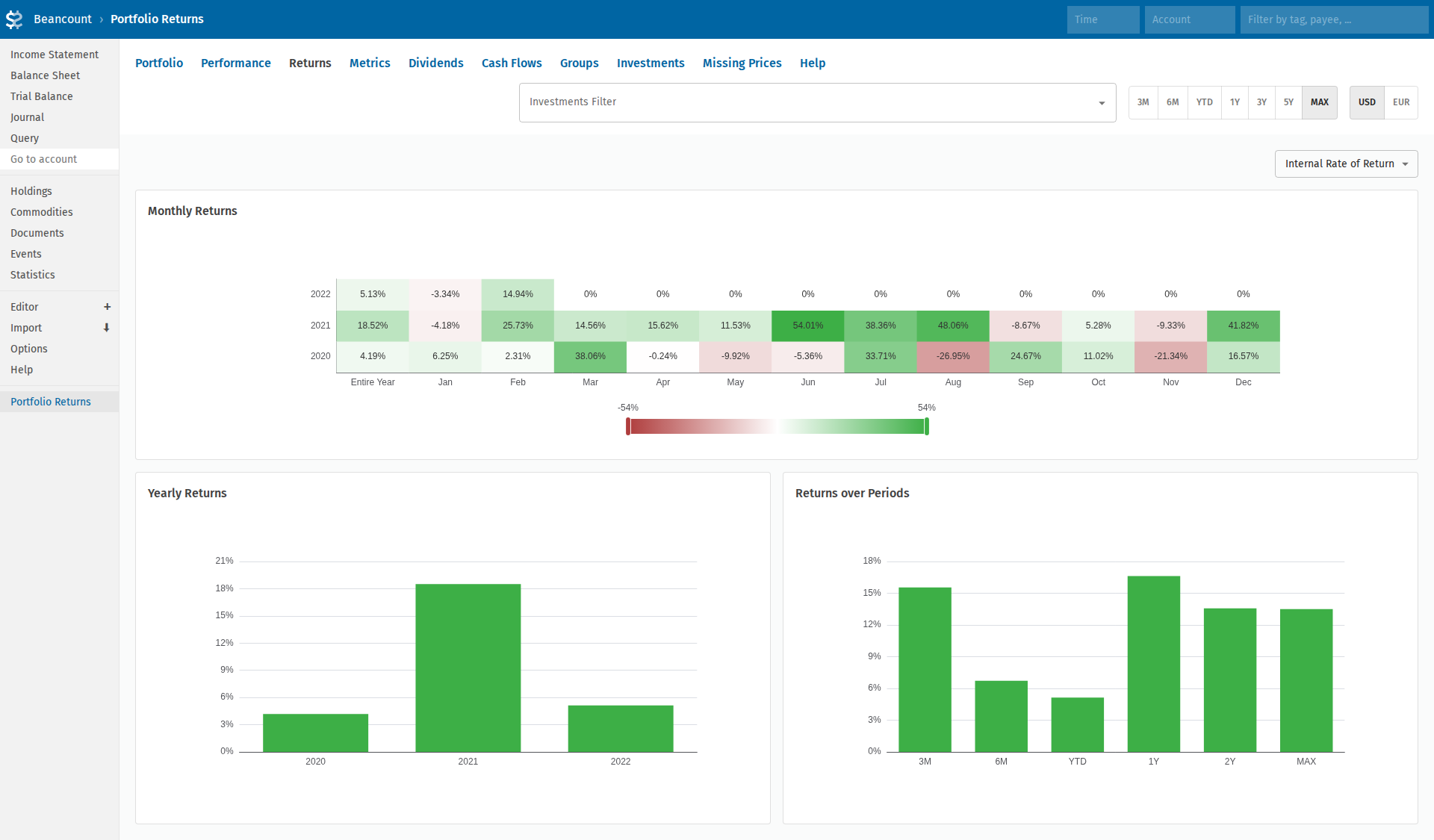Click the plus icon next to Editor
The image size is (1434, 840).
click(107, 307)
